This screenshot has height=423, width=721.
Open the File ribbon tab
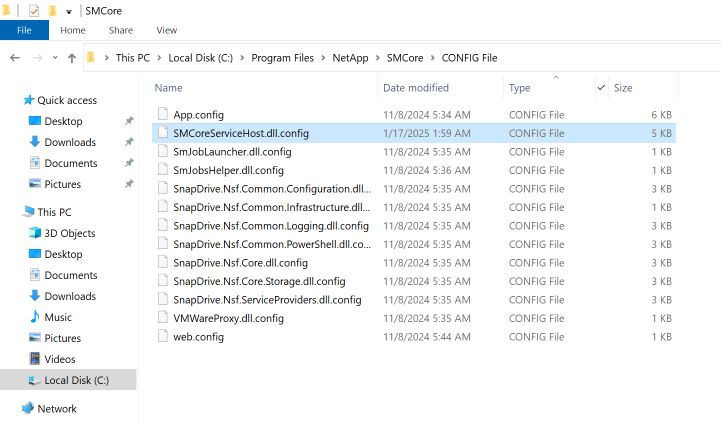pyautogui.click(x=24, y=30)
